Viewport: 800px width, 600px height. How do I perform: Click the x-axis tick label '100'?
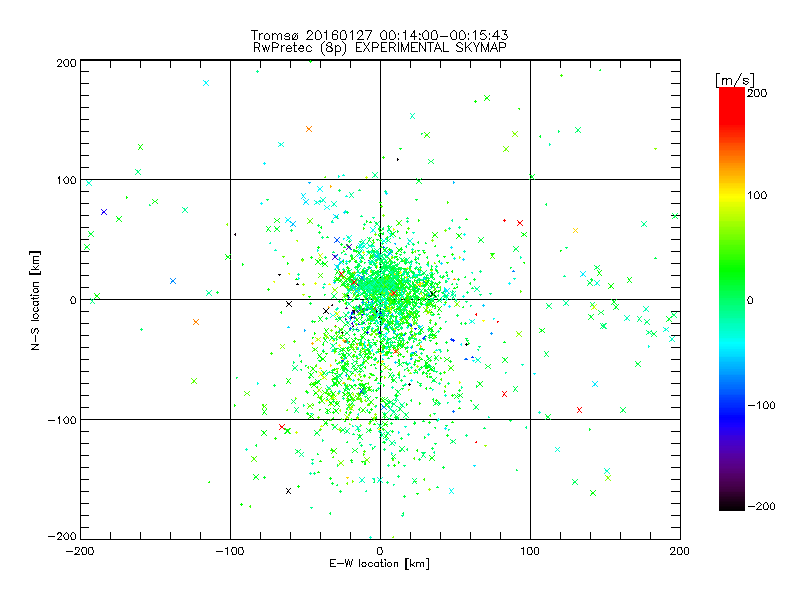(530, 552)
